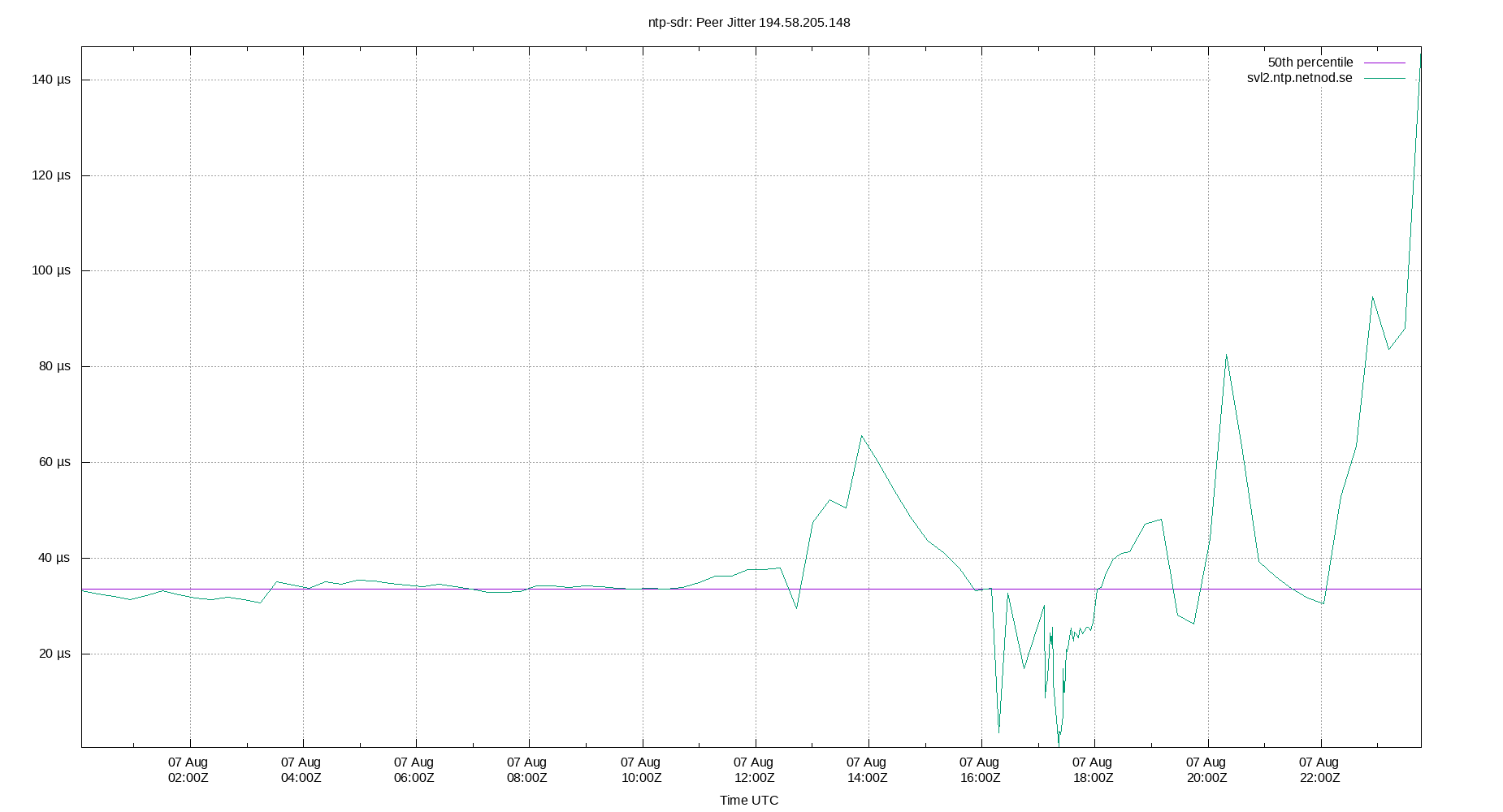The height and width of the screenshot is (812, 1503).
Task: Click the '07 Aug 10:00Z' x-axis label
Action: coord(641,770)
